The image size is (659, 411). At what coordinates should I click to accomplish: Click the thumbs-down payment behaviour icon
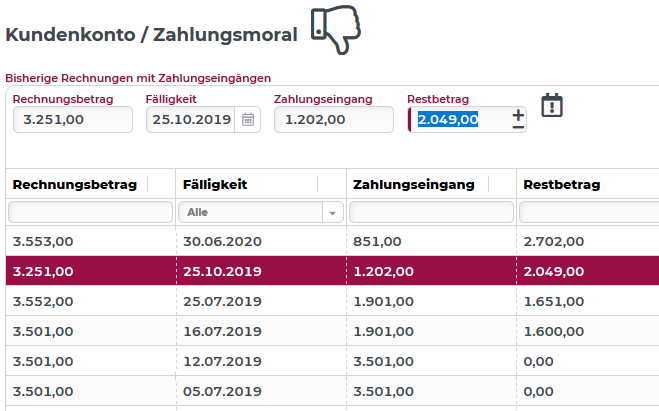pyautogui.click(x=334, y=30)
